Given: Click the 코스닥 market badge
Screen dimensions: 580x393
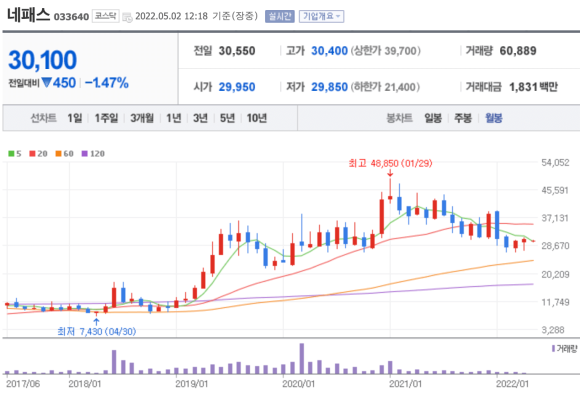Looking at the screenshot, I should tap(105, 16).
